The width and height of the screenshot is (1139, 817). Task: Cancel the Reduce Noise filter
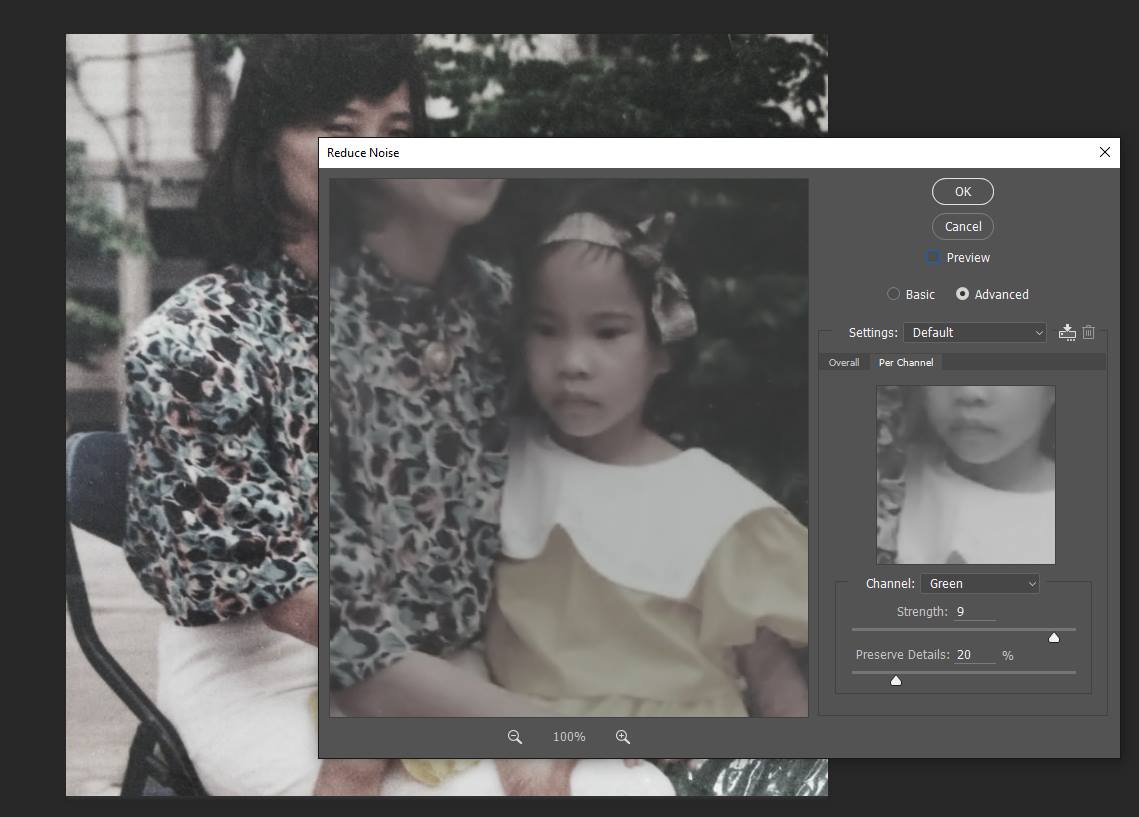tap(963, 226)
